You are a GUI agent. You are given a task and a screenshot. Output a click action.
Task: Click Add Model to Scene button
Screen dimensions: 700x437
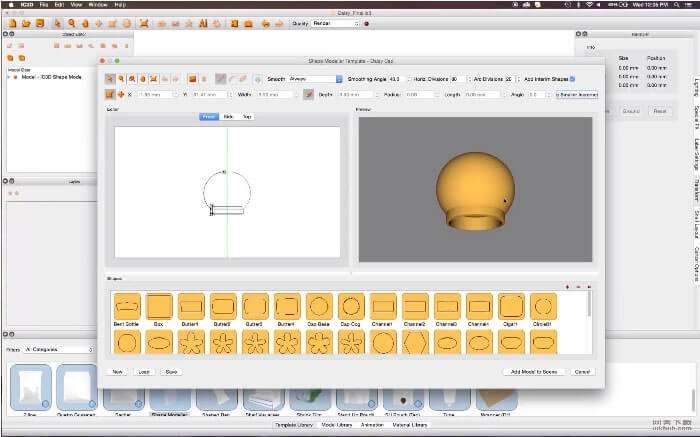[532, 371]
